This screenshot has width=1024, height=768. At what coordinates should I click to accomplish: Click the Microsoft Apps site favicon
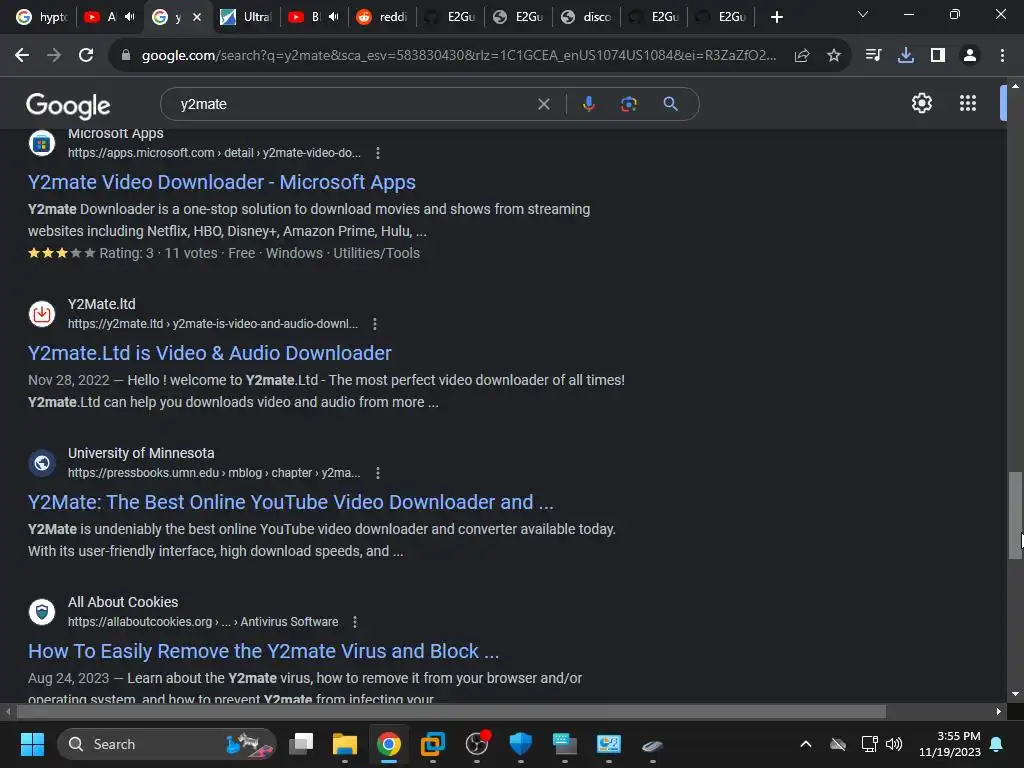[42, 143]
